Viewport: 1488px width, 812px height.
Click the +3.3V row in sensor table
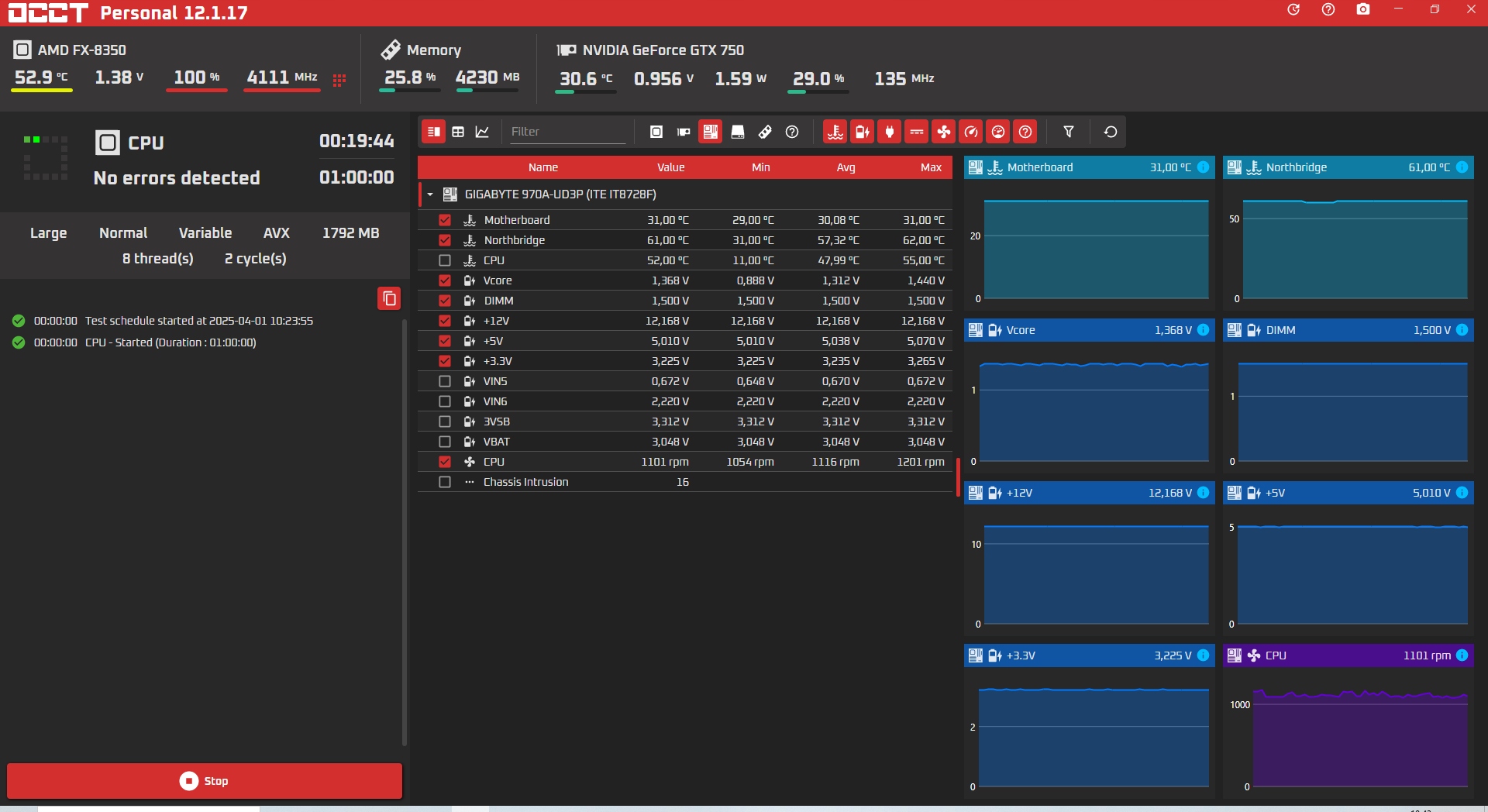click(x=685, y=361)
